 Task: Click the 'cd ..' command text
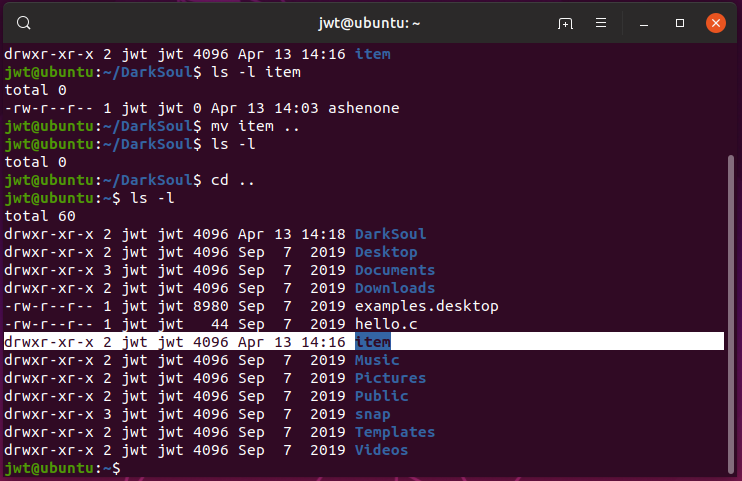[232, 180]
